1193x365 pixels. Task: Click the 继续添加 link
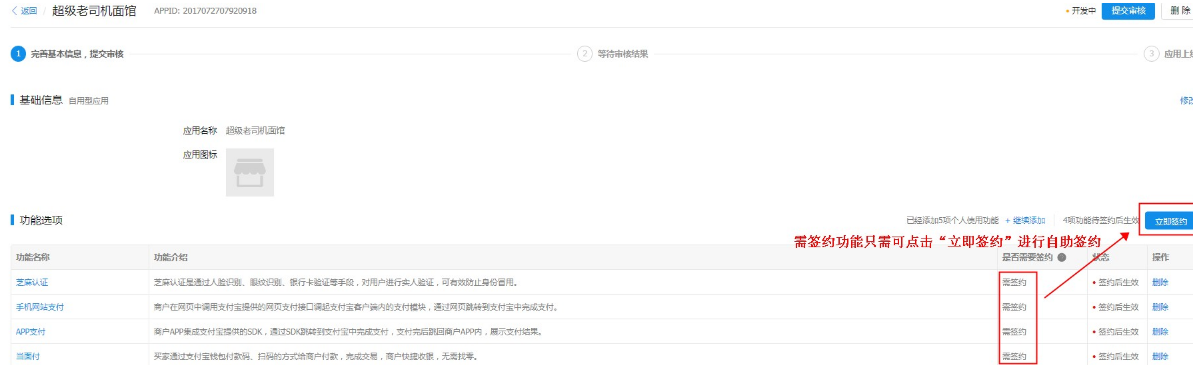(1025, 221)
